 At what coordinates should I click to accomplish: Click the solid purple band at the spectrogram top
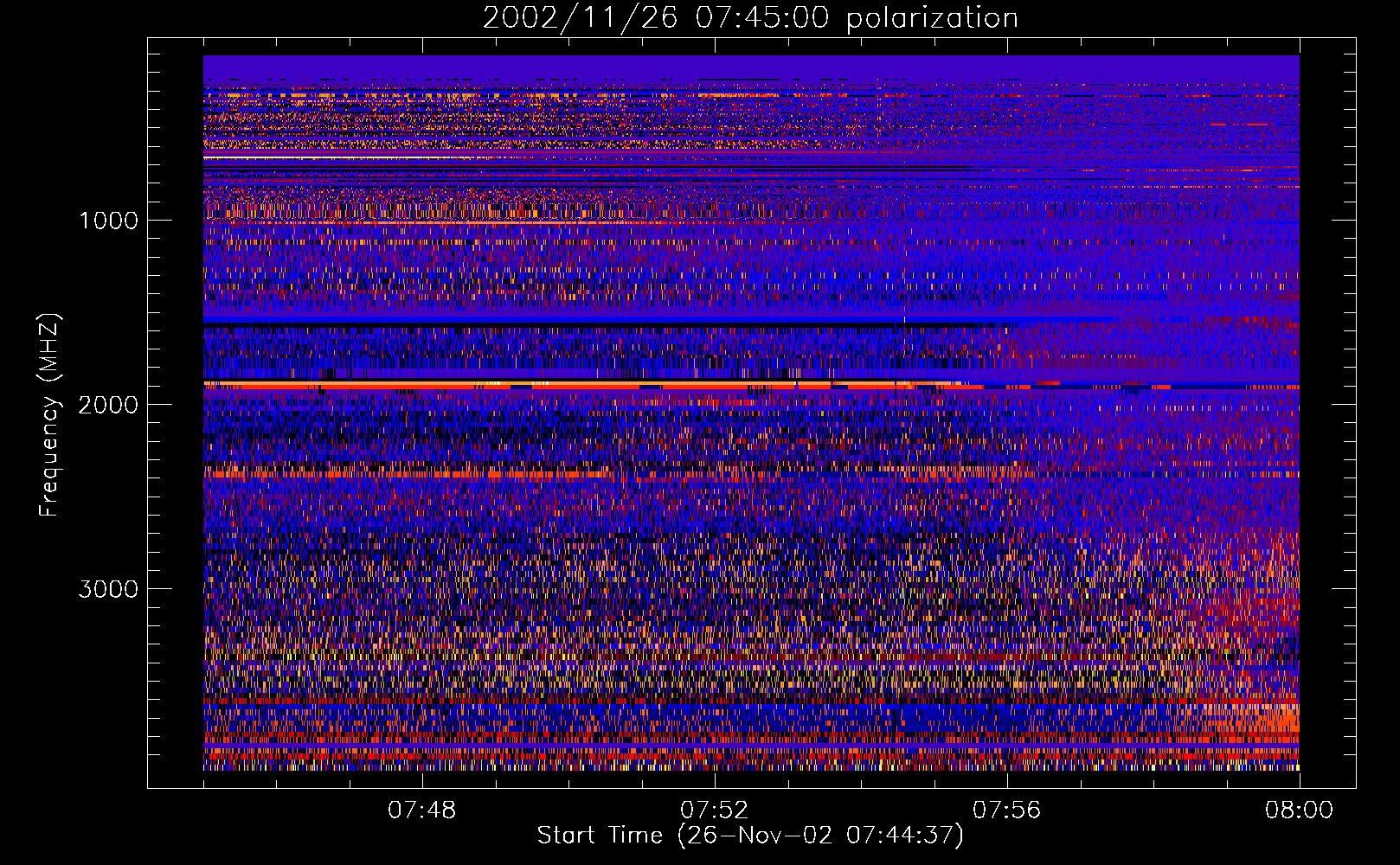coord(751,69)
